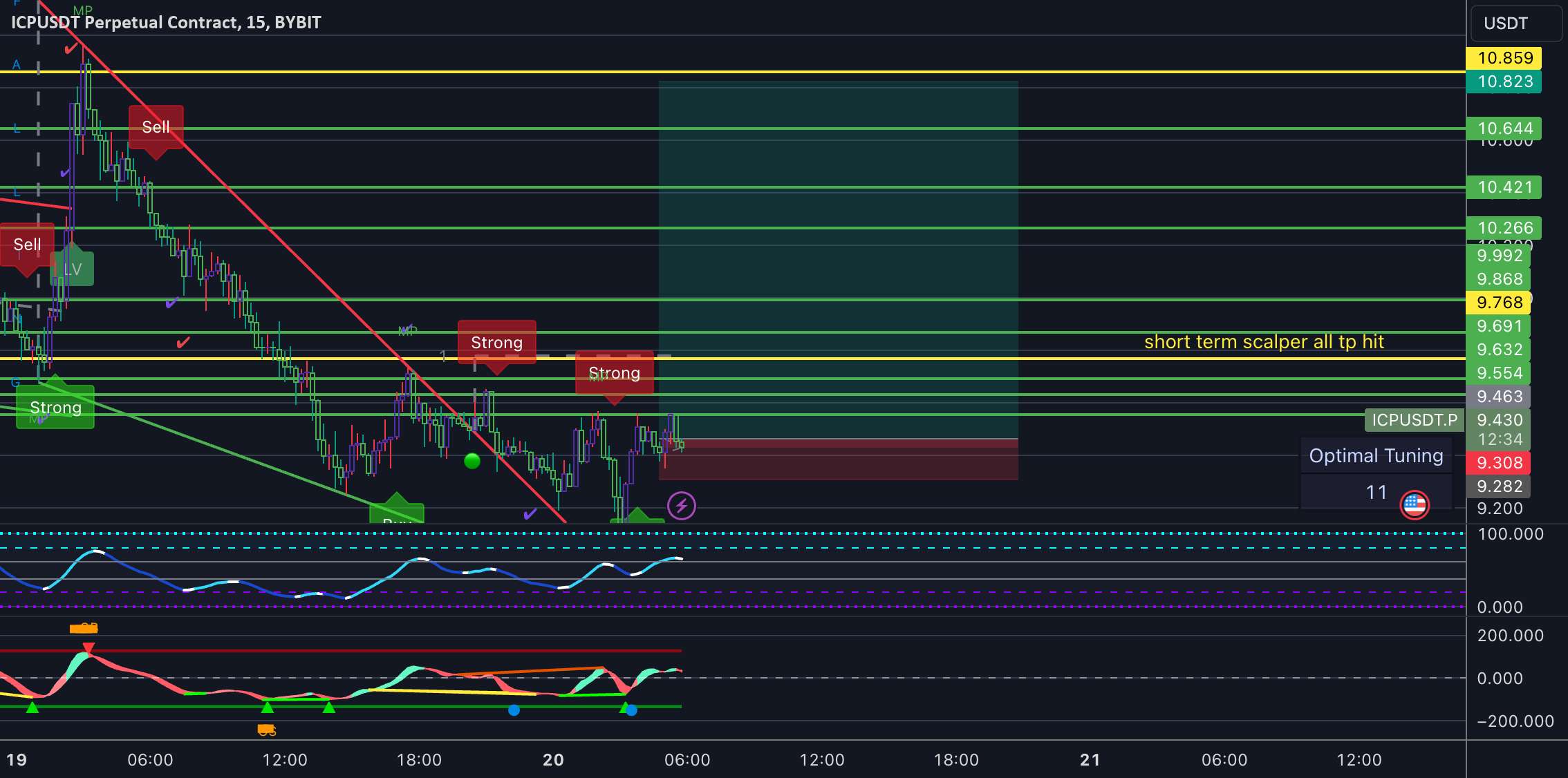The height and width of the screenshot is (778, 1568).
Task: Click the 20 date label on time axis
Action: coord(553,760)
